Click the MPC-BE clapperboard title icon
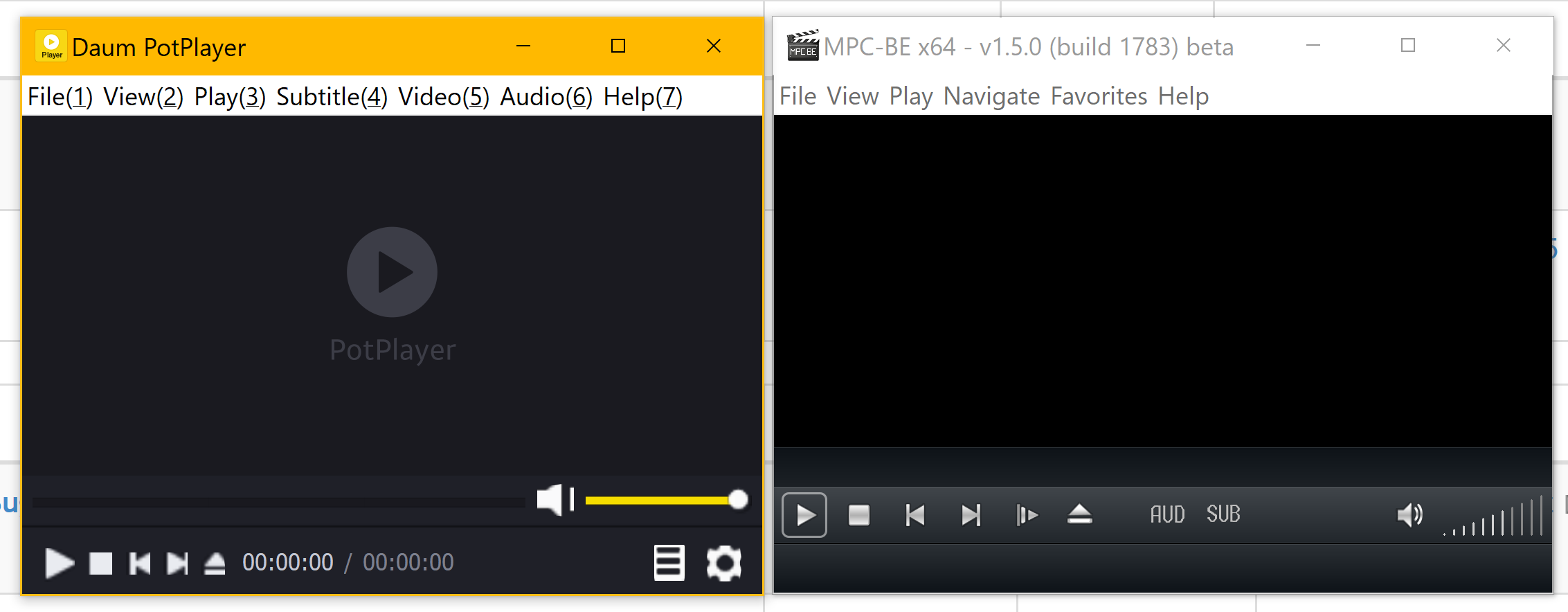Viewport: 1568px width, 612px height. click(x=803, y=46)
